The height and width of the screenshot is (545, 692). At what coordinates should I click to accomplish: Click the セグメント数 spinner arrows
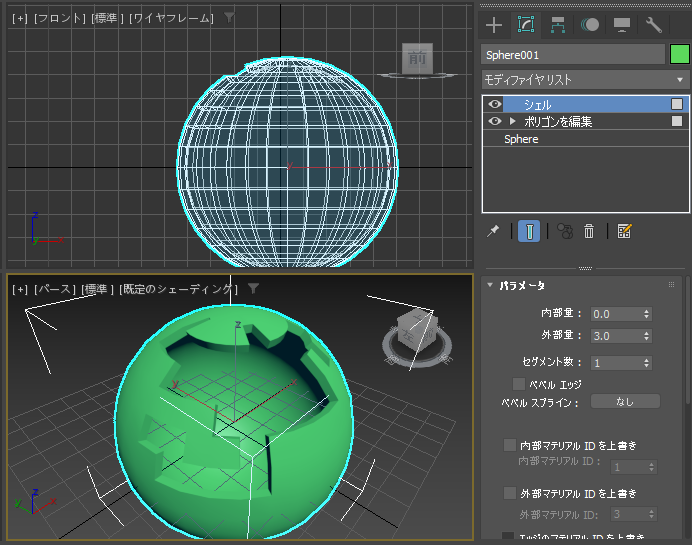coord(647,363)
